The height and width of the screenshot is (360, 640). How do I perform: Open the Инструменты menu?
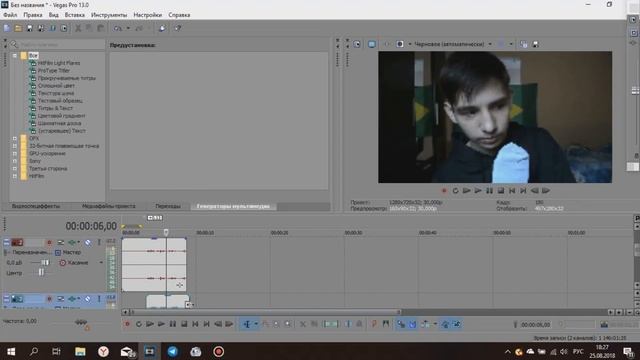109,15
